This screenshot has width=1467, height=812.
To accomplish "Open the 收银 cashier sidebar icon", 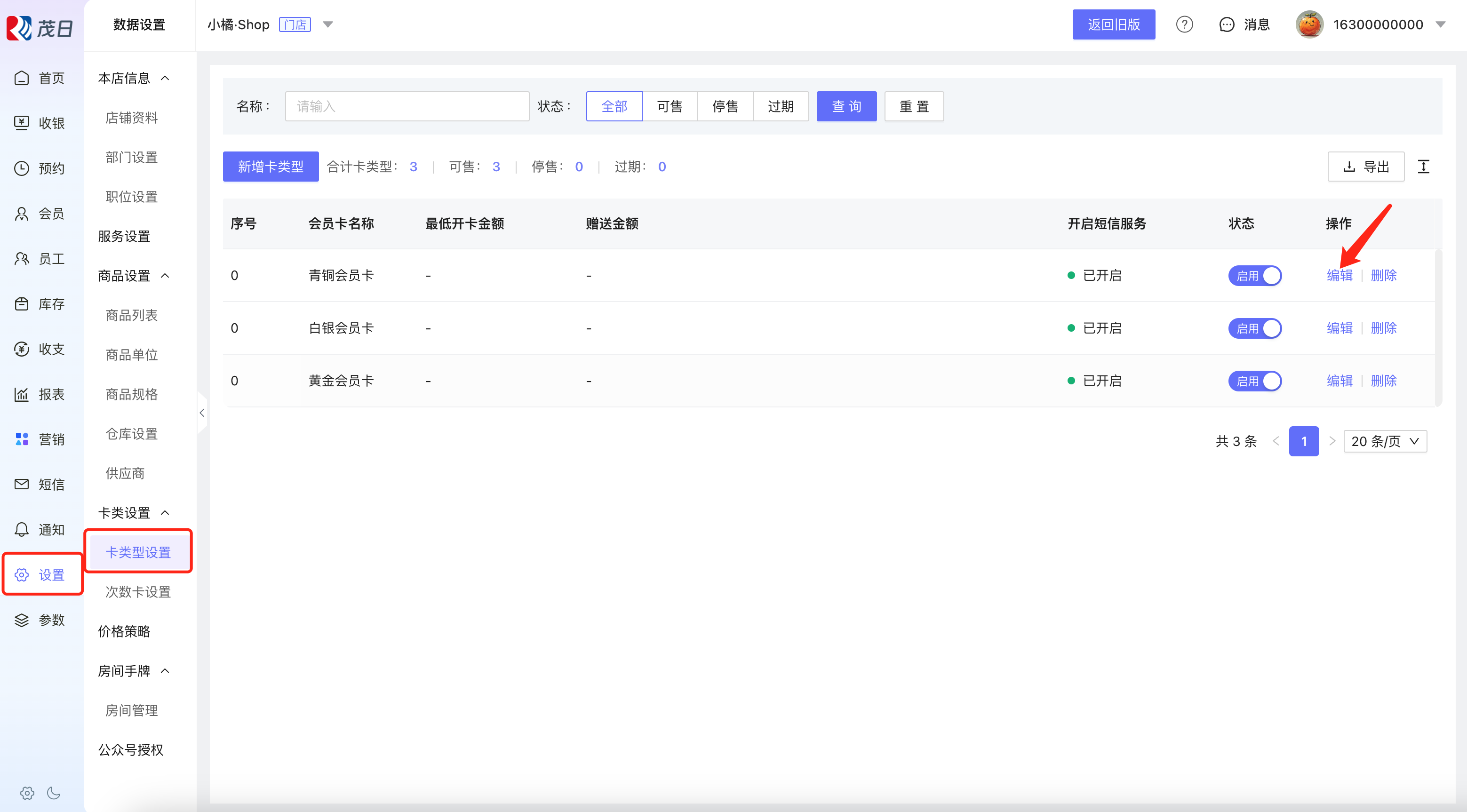I will 22,123.
